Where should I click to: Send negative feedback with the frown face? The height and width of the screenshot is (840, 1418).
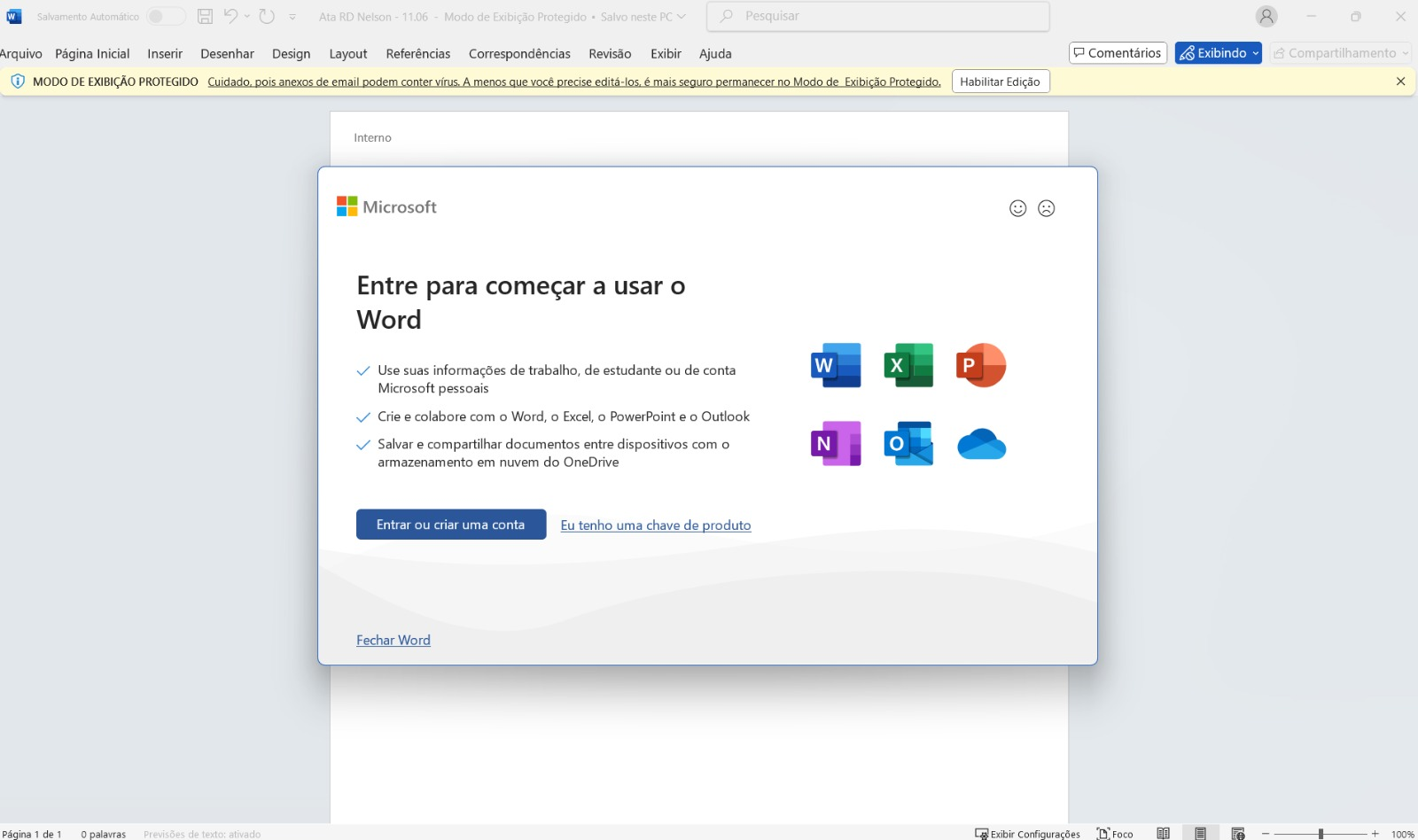[1047, 208]
